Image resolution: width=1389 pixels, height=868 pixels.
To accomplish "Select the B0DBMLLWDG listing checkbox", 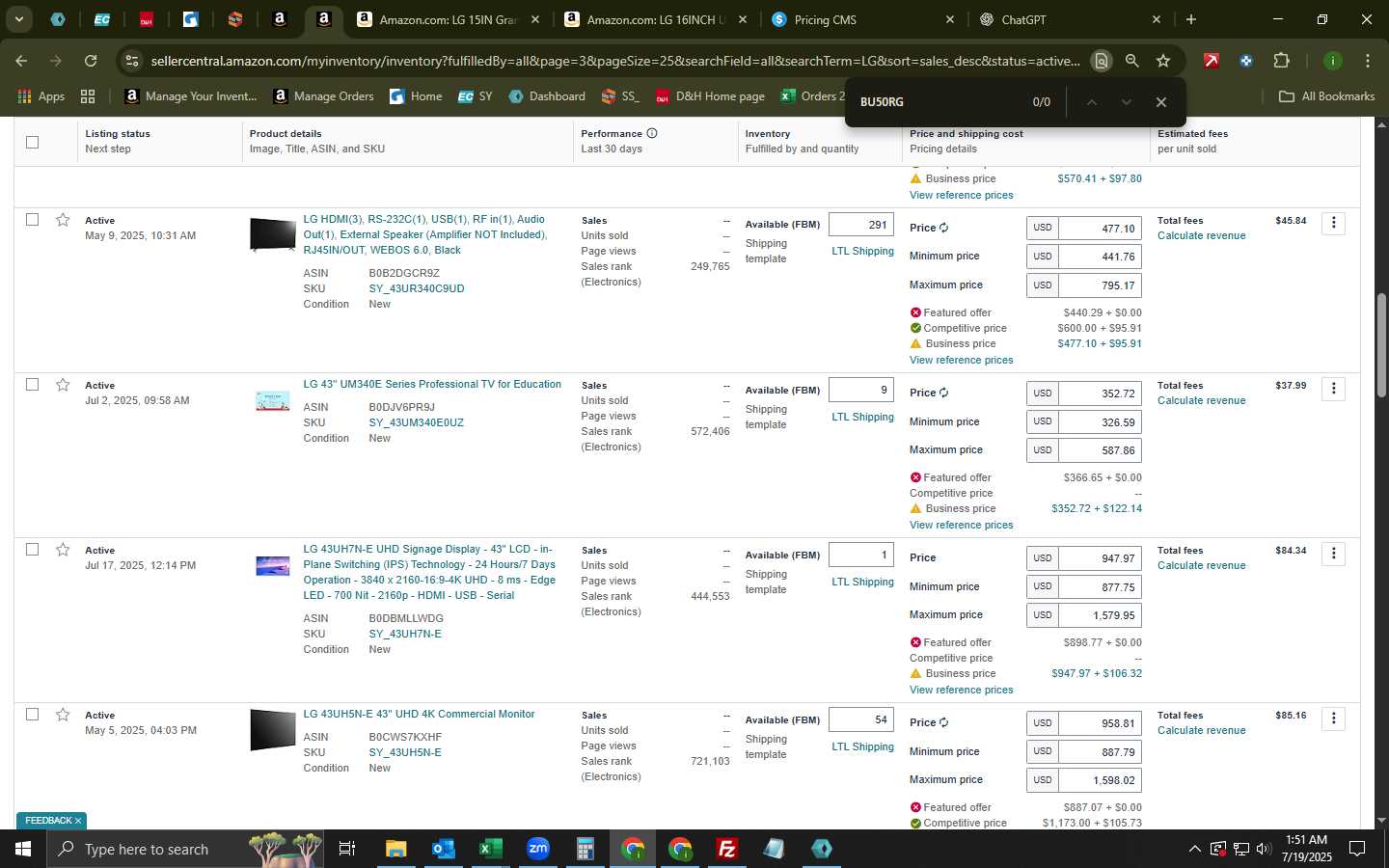I will [x=32, y=550].
